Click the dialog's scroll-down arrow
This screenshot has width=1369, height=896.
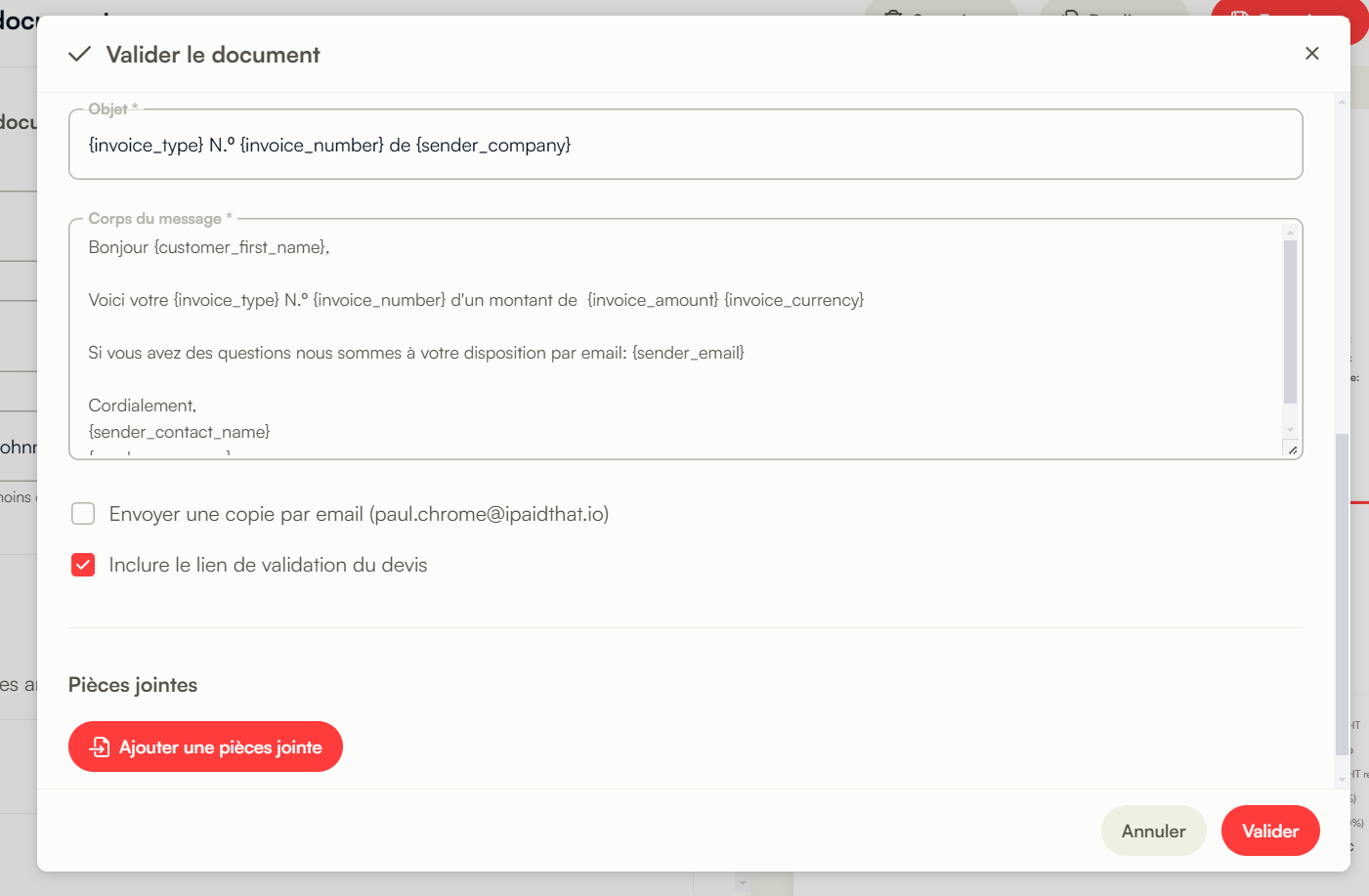click(x=1342, y=779)
